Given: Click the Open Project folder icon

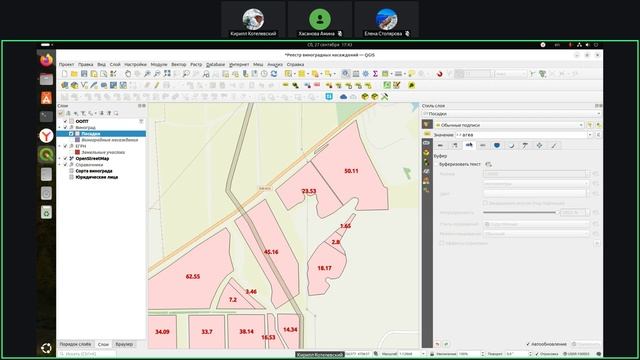Looking at the screenshot, I should click(74, 74).
